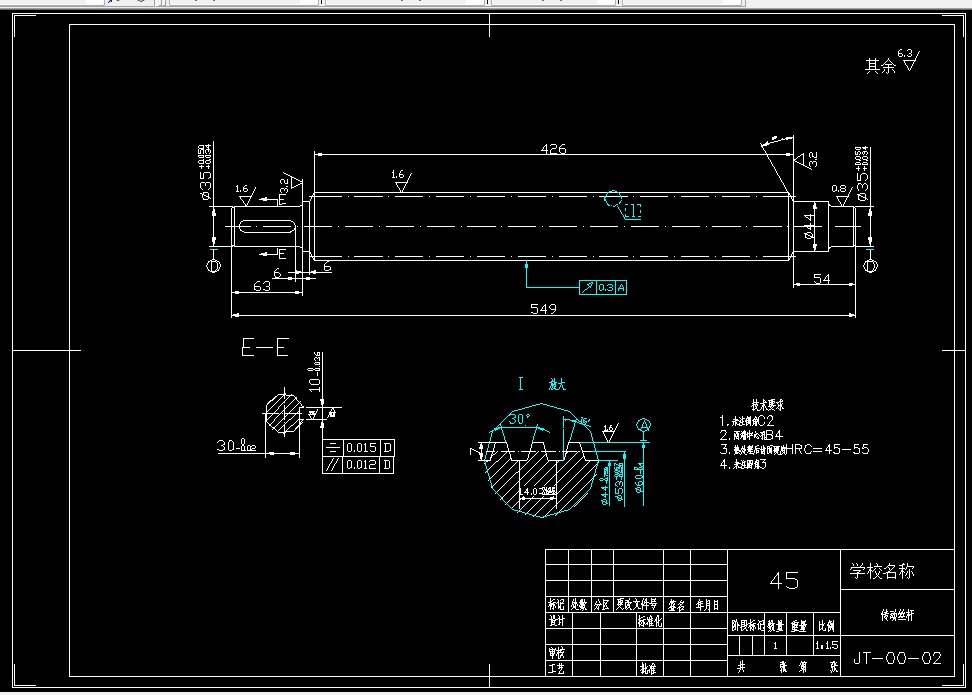Select the ø60 diameter dimension in detail view

coord(639,477)
